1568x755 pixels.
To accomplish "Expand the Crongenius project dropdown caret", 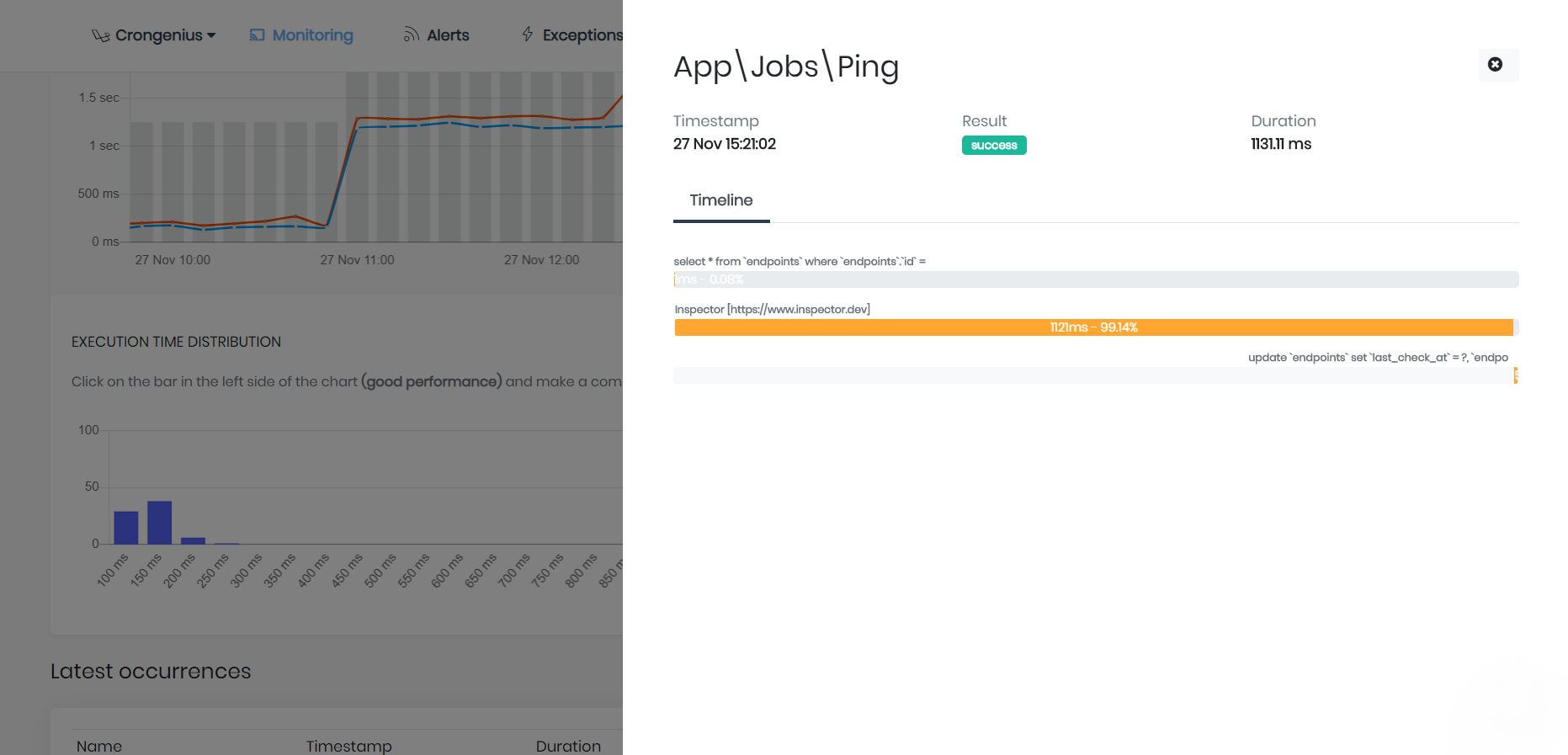I will (211, 35).
